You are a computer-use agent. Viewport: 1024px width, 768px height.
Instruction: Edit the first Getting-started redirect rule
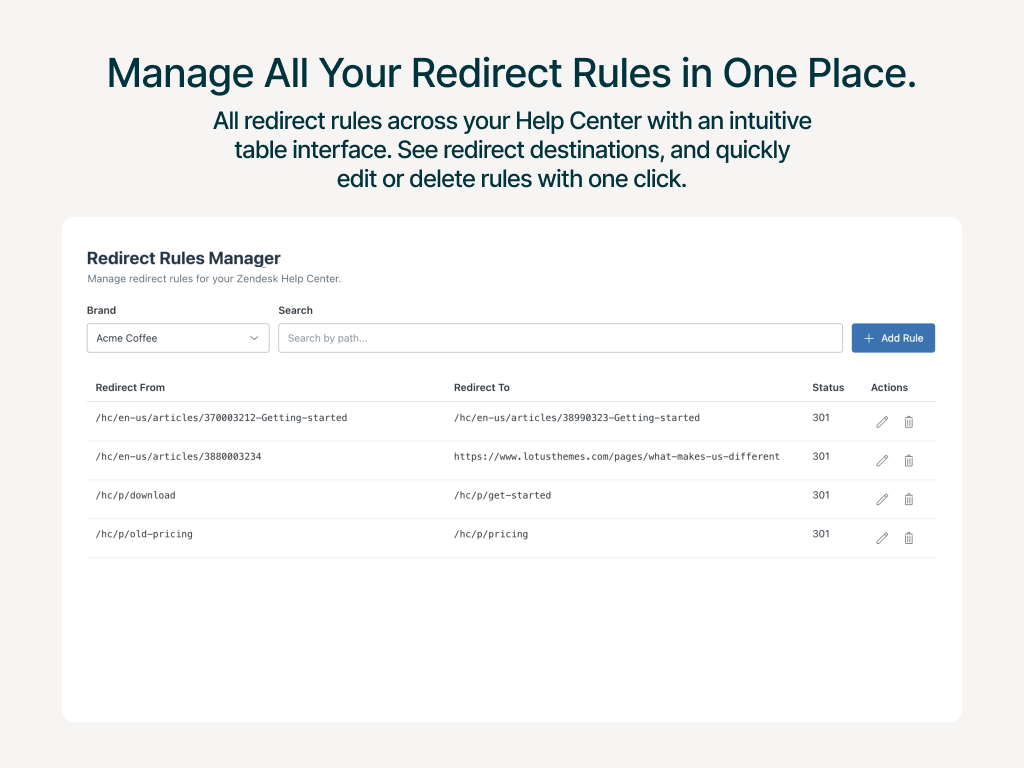coord(882,422)
